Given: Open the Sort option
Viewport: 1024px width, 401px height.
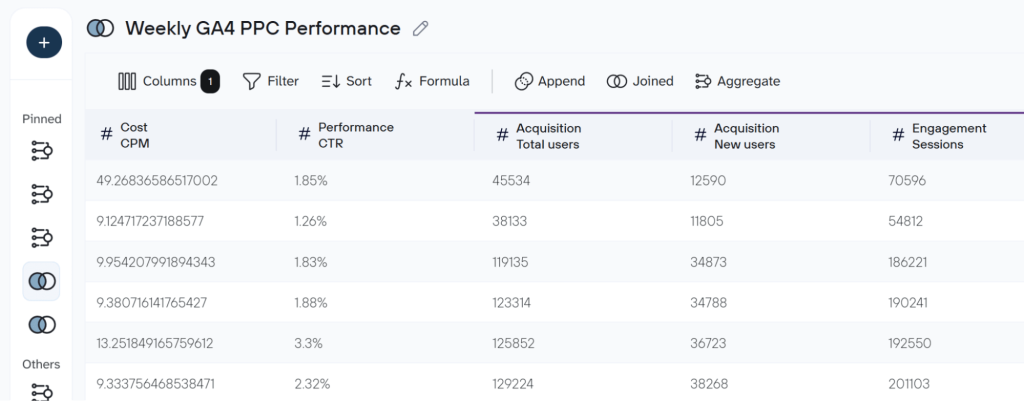Looking at the screenshot, I should click(x=346, y=81).
